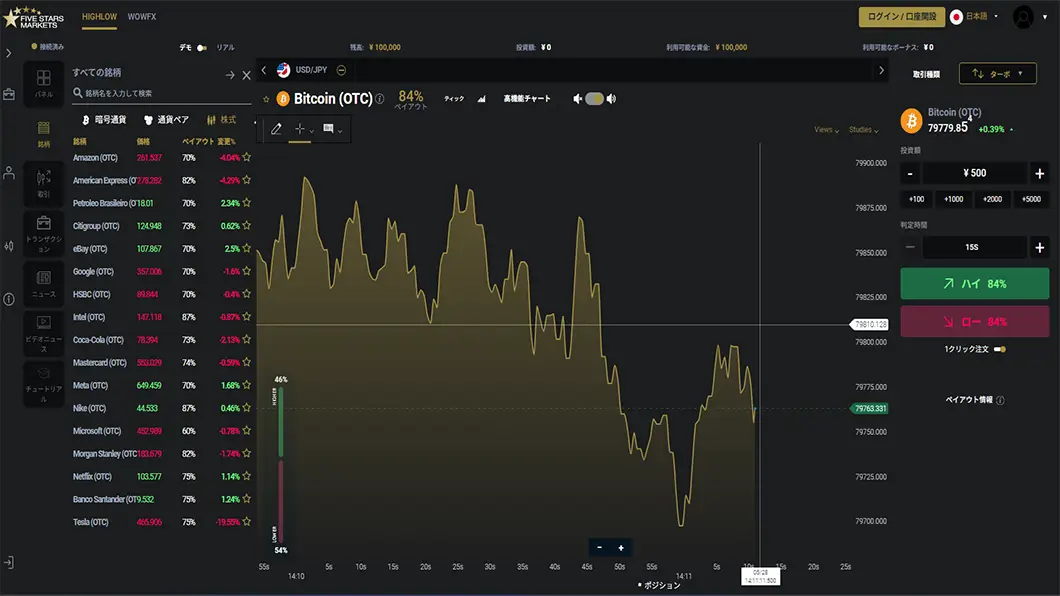1060x596 pixels.
Task: Toggle the sound switch in chart header
Action: [x=594, y=99]
